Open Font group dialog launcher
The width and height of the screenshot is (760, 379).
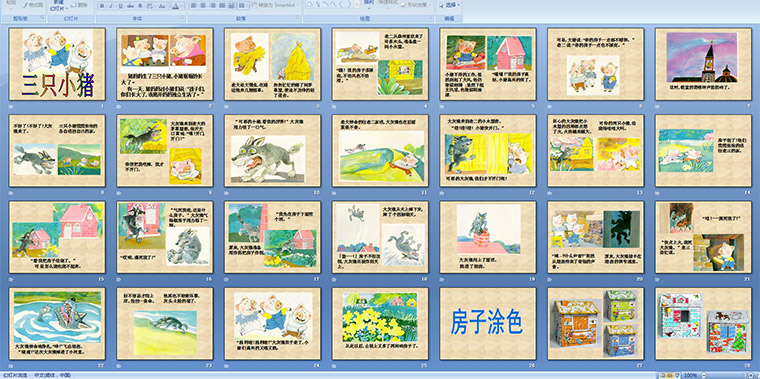pos(183,17)
